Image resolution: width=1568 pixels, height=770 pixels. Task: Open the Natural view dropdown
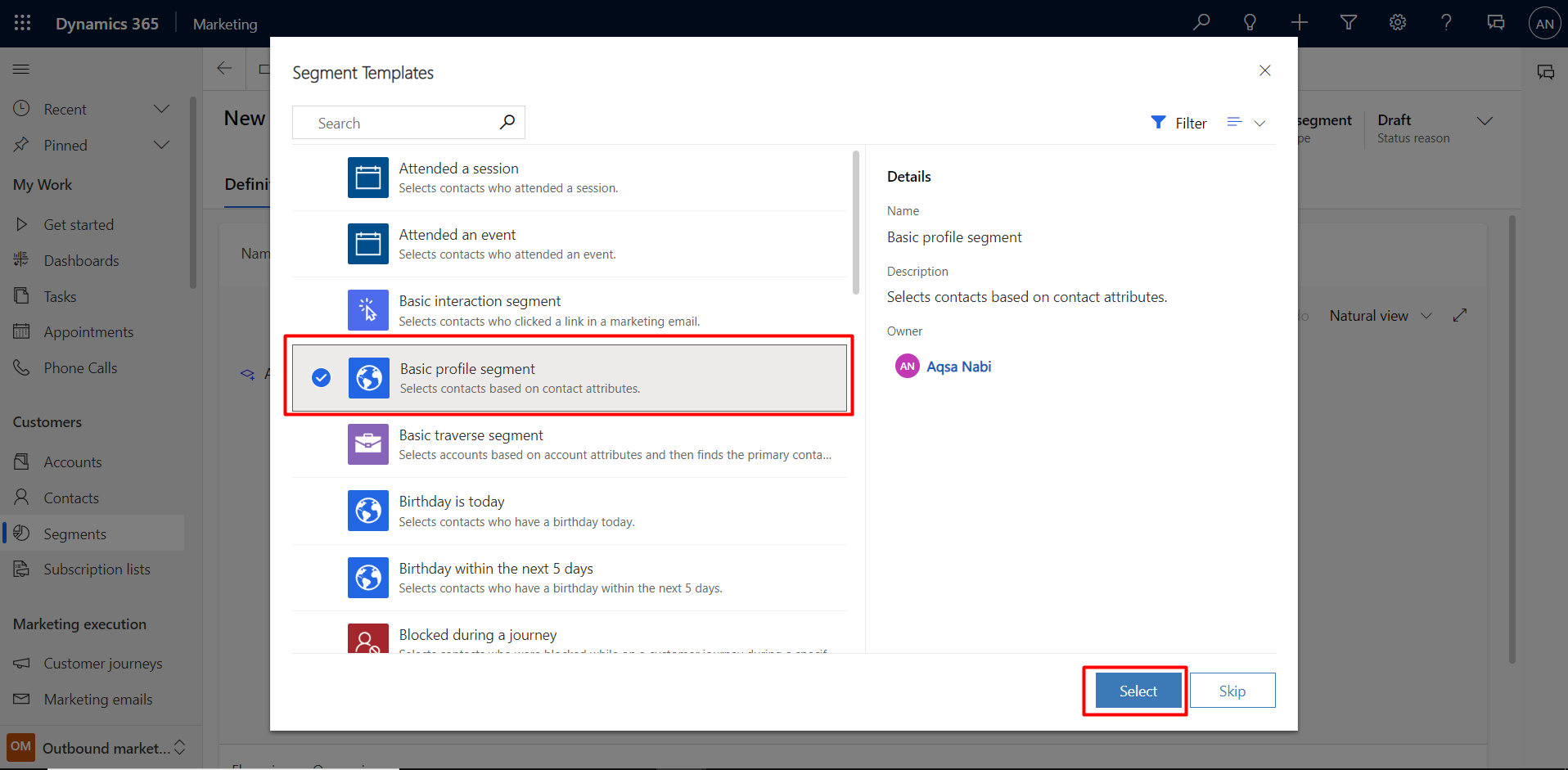[1427, 315]
